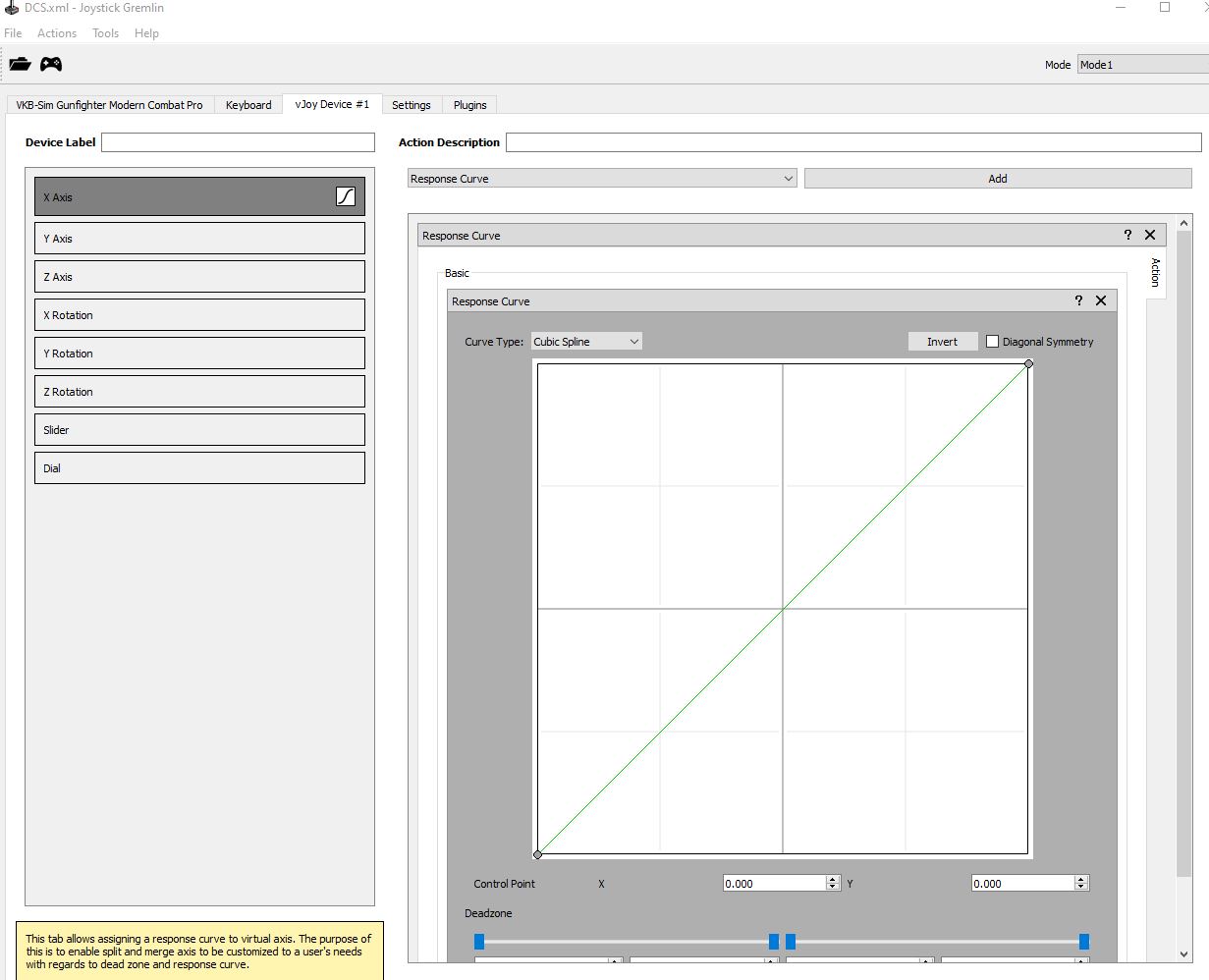1209x980 pixels.
Task: Increment Control Point X value stepper
Action: (833, 880)
